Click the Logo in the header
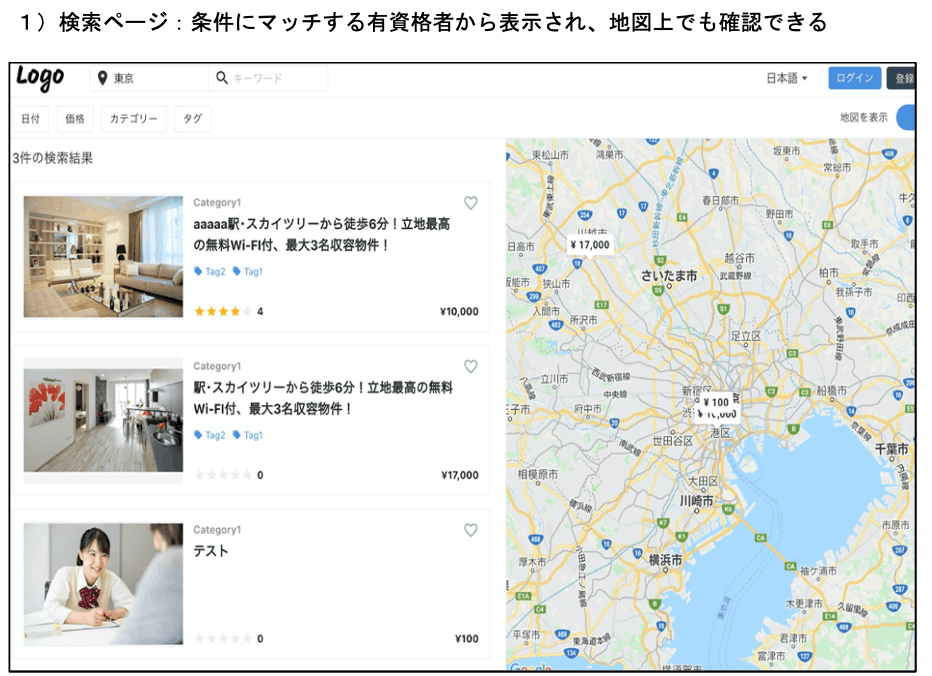932x676 pixels. click(40, 78)
